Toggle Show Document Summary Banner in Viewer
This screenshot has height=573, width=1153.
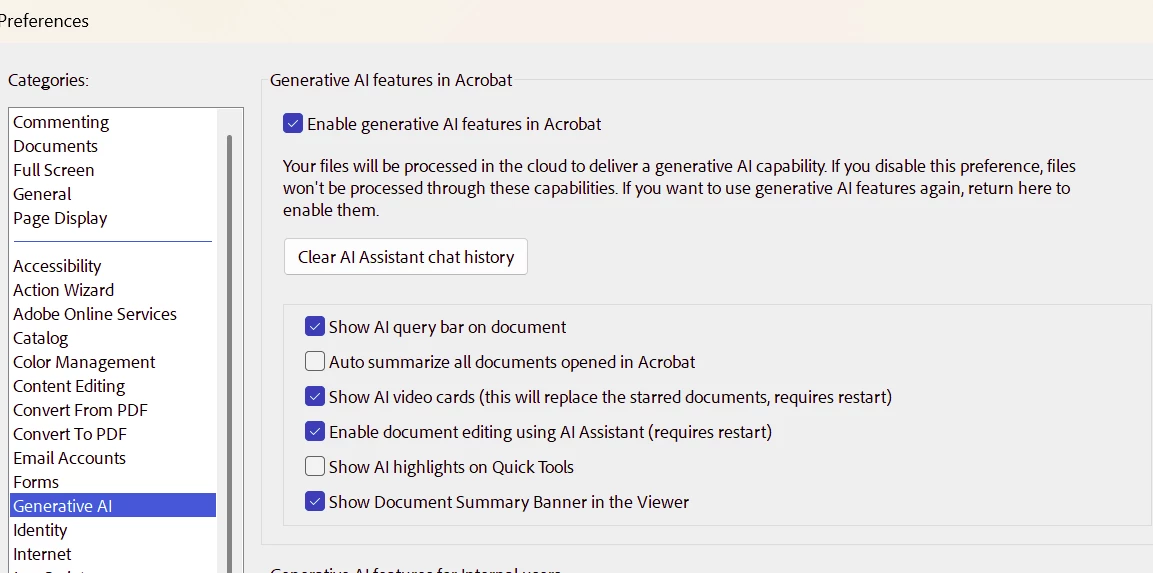[x=315, y=502]
